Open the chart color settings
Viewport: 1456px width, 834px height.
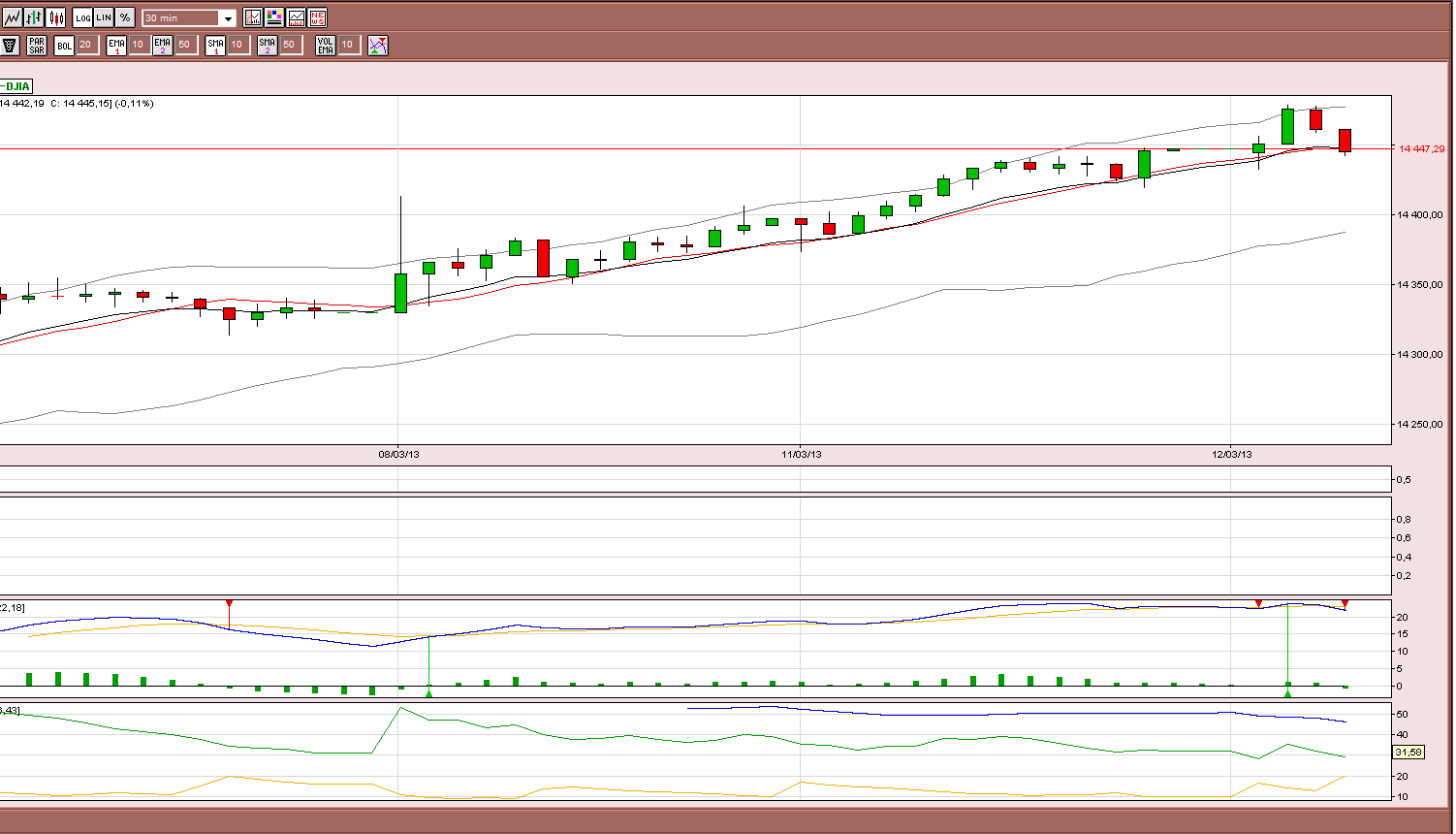[274, 17]
